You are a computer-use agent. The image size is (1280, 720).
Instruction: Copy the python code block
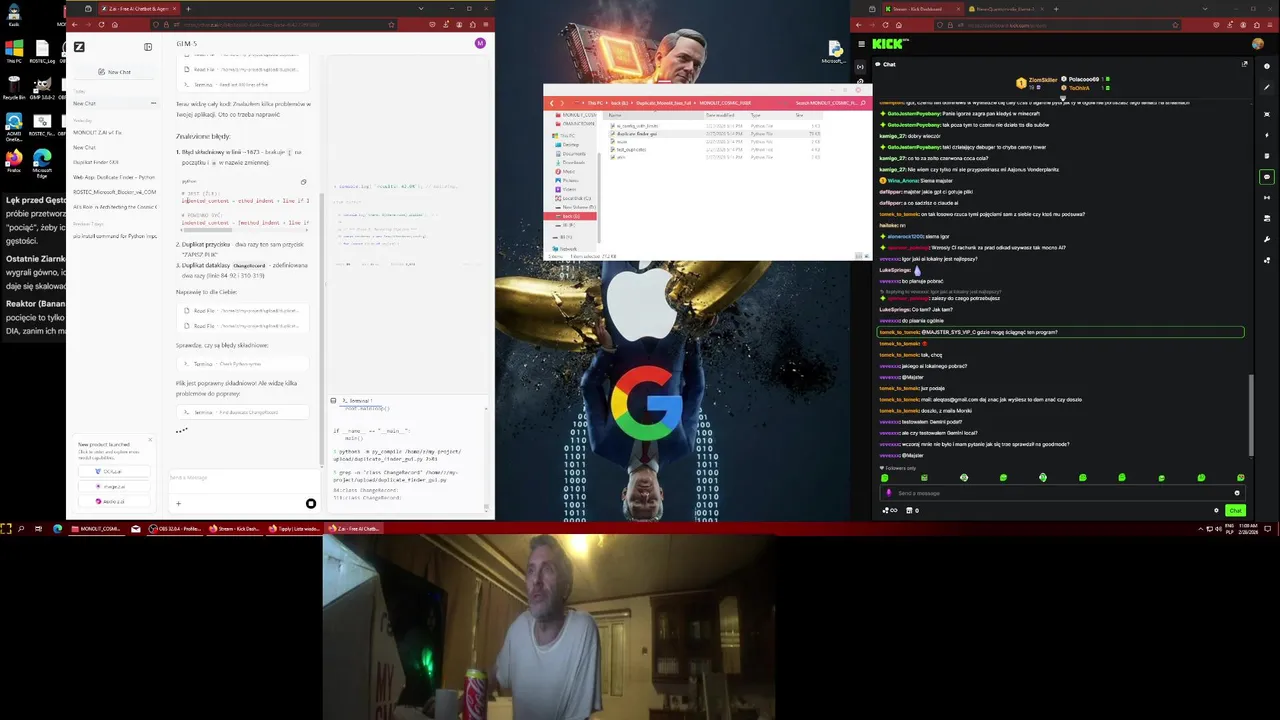click(x=303, y=182)
